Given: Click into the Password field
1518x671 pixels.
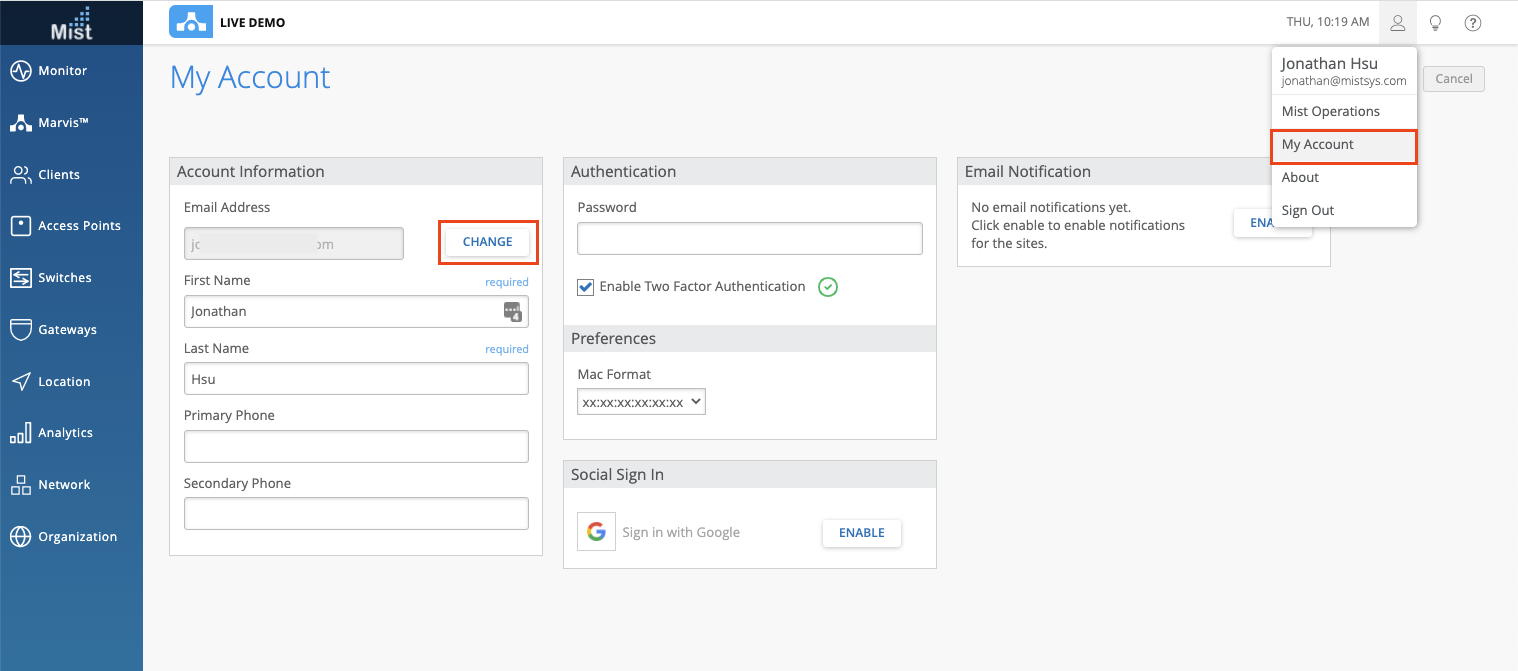Looking at the screenshot, I should (749, 239).
